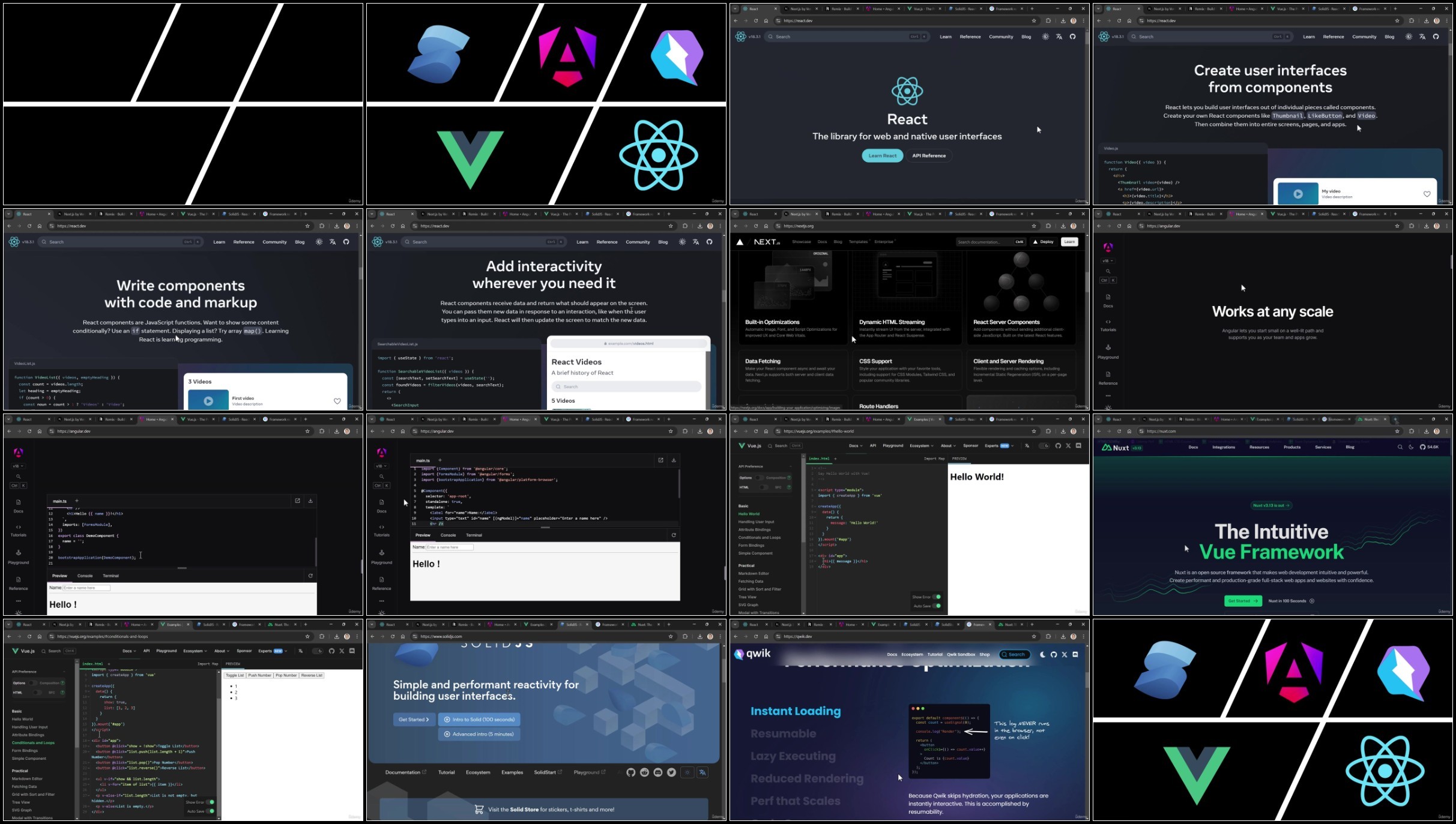Click search field on React 'Add interactivity' page
The image size is (1456, 824).
[x=485, y=242]
